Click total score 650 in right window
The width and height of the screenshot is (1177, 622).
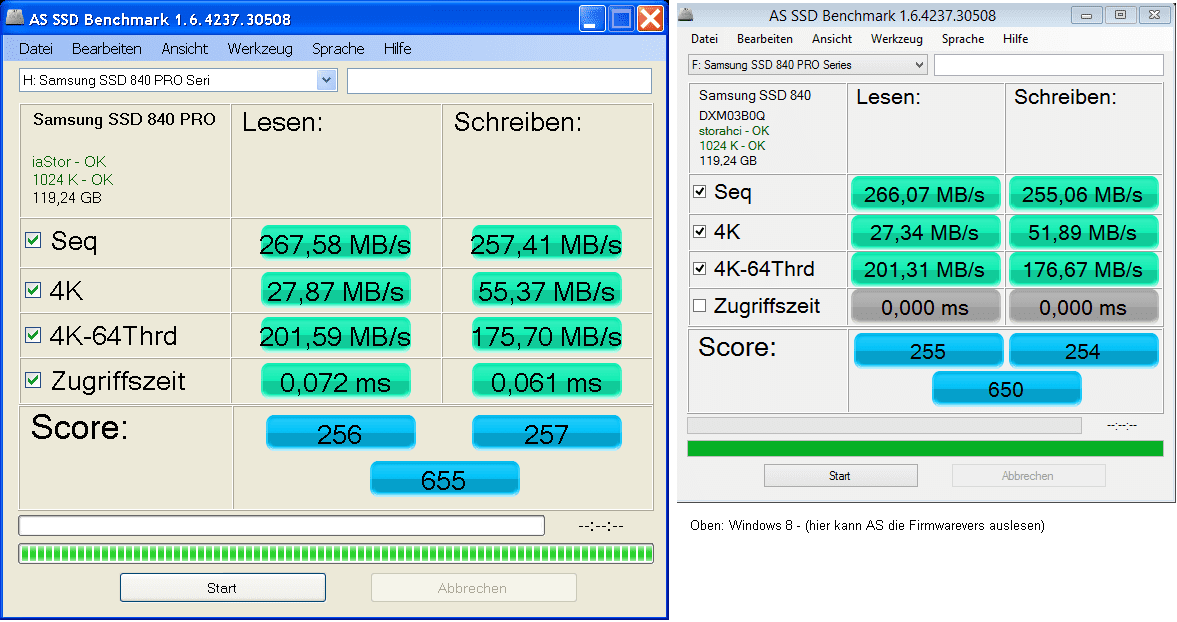click(x=1007, y=389)
